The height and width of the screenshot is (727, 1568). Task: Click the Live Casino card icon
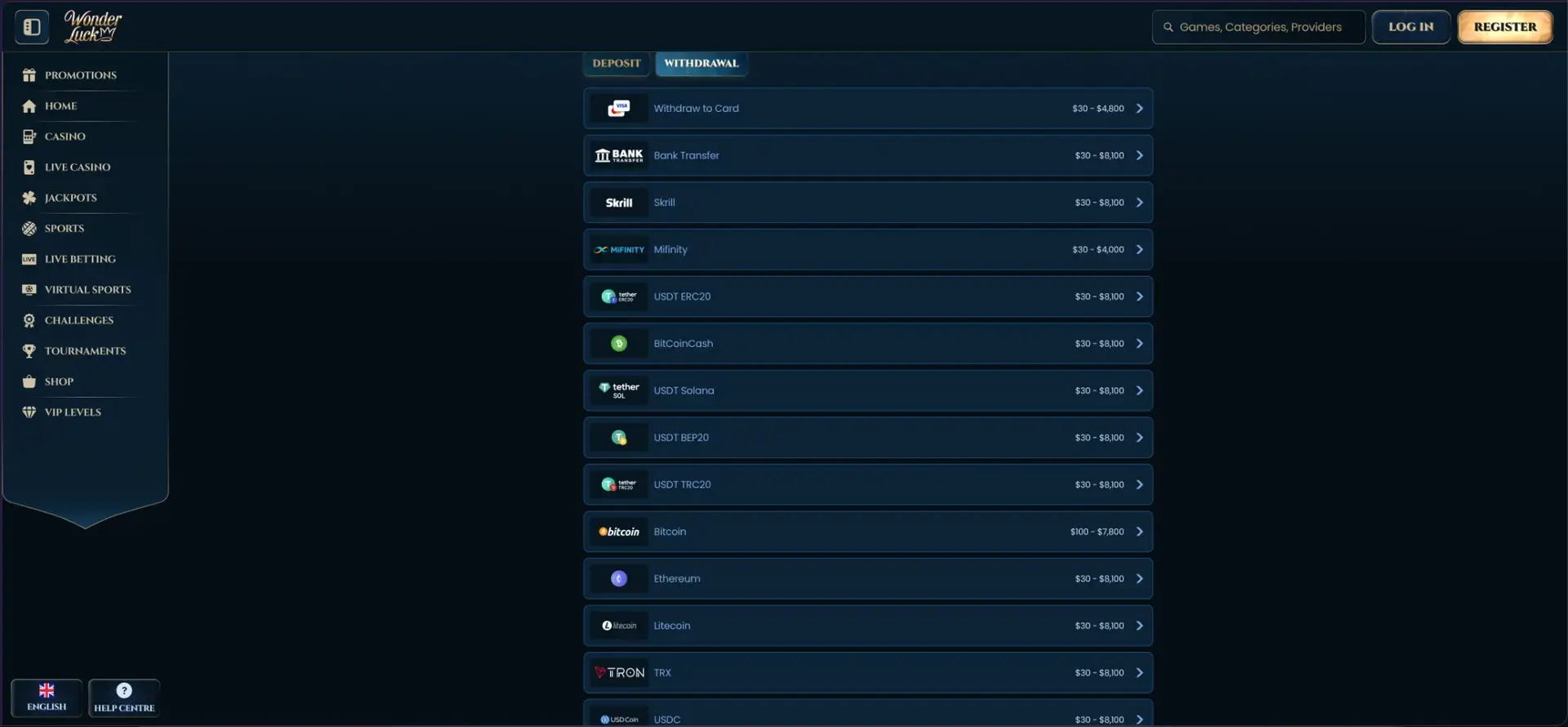click(29, 167)
